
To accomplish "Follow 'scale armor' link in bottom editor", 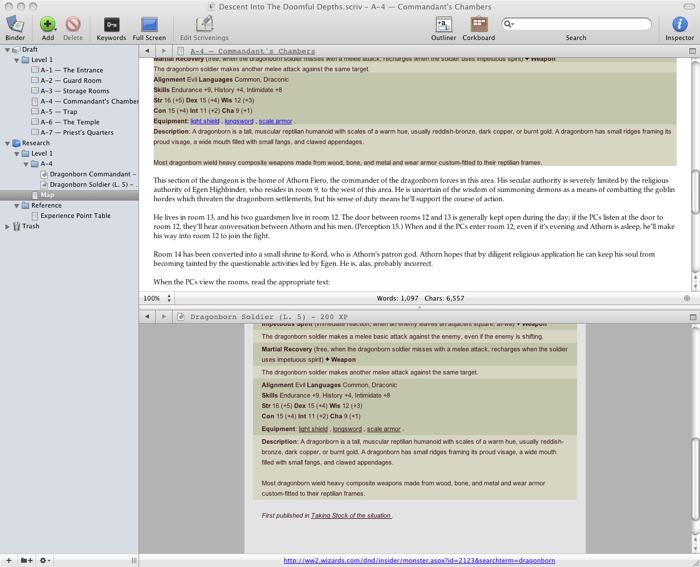I will (383, 429).
